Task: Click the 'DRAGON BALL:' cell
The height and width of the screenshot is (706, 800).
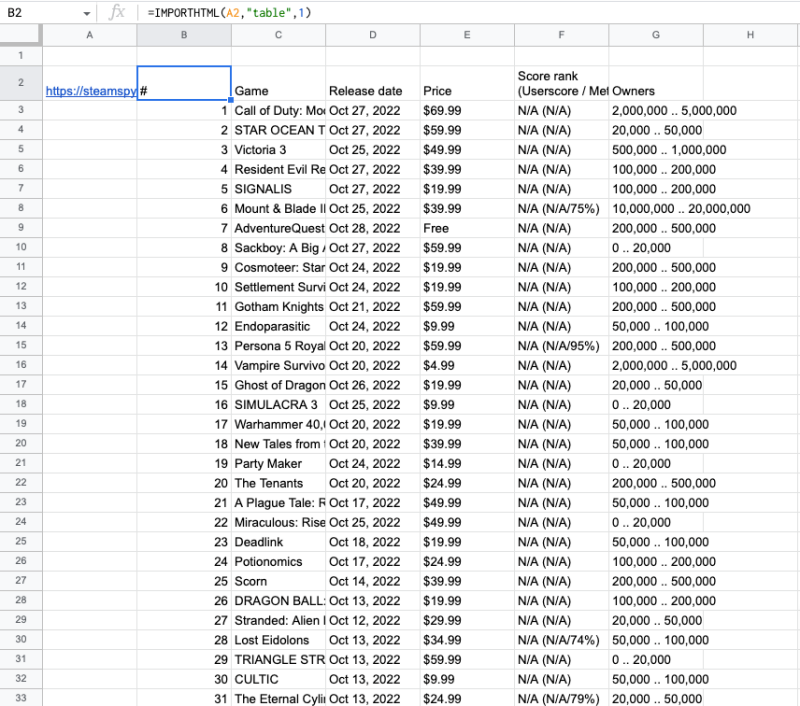Action: tap(278, 601)
